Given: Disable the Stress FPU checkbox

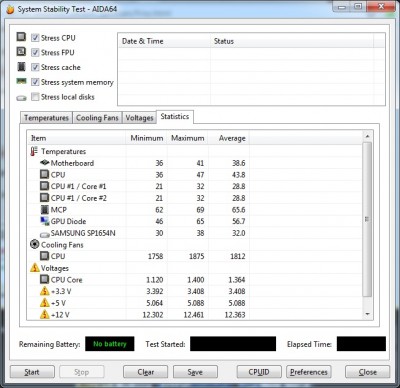Looking at the screenshot, I should 35,52.
